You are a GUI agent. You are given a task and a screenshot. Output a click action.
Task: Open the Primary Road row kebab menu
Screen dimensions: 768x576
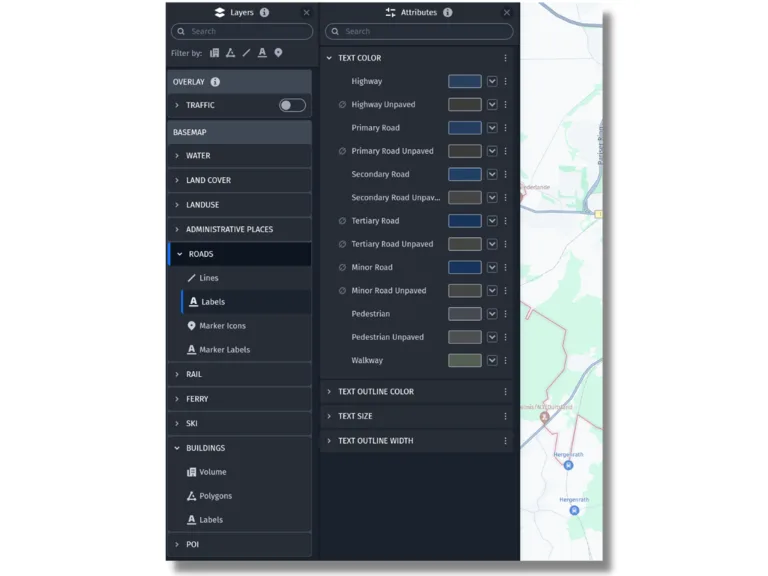pos(505,128)
